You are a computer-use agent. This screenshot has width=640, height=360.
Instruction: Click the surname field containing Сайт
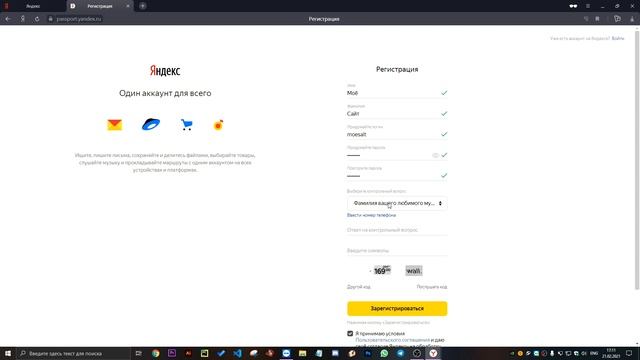tap(397, 114)
